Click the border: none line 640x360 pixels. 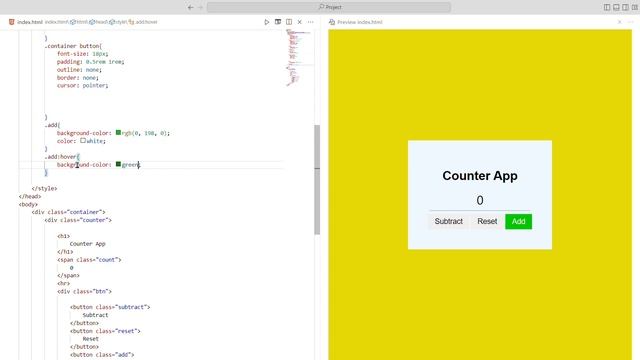(x=78, y=78)
